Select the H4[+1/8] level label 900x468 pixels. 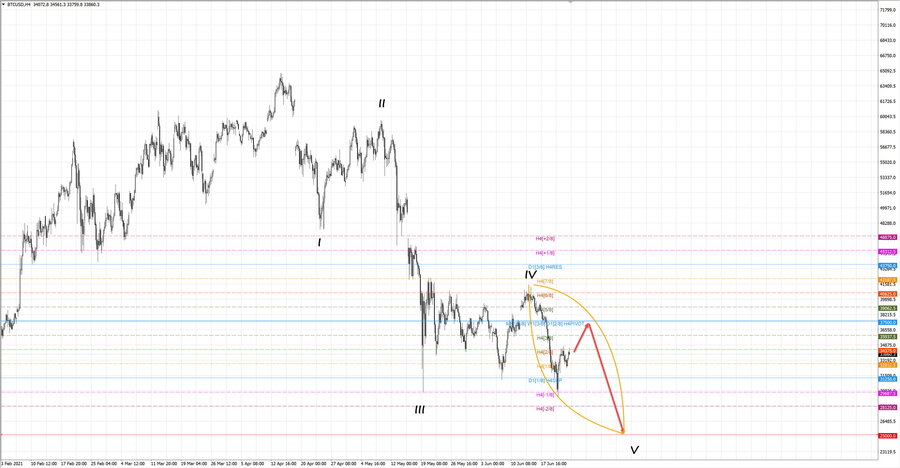(x=545, y=253)
